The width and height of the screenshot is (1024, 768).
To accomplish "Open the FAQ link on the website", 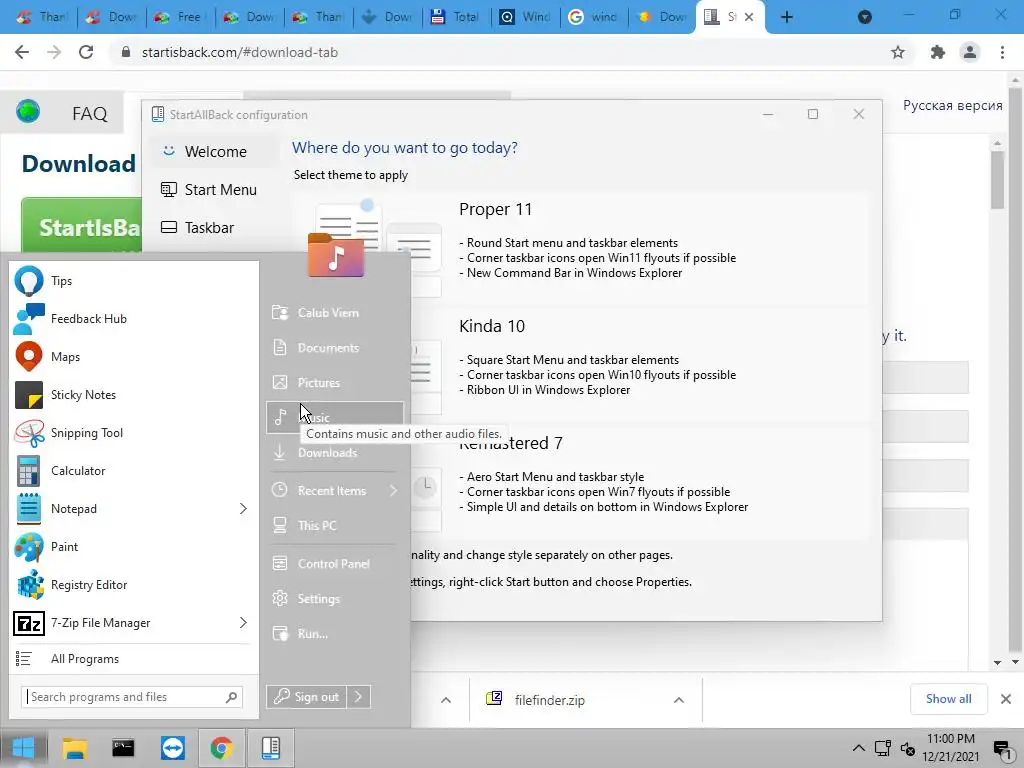I will coord(89,114).
